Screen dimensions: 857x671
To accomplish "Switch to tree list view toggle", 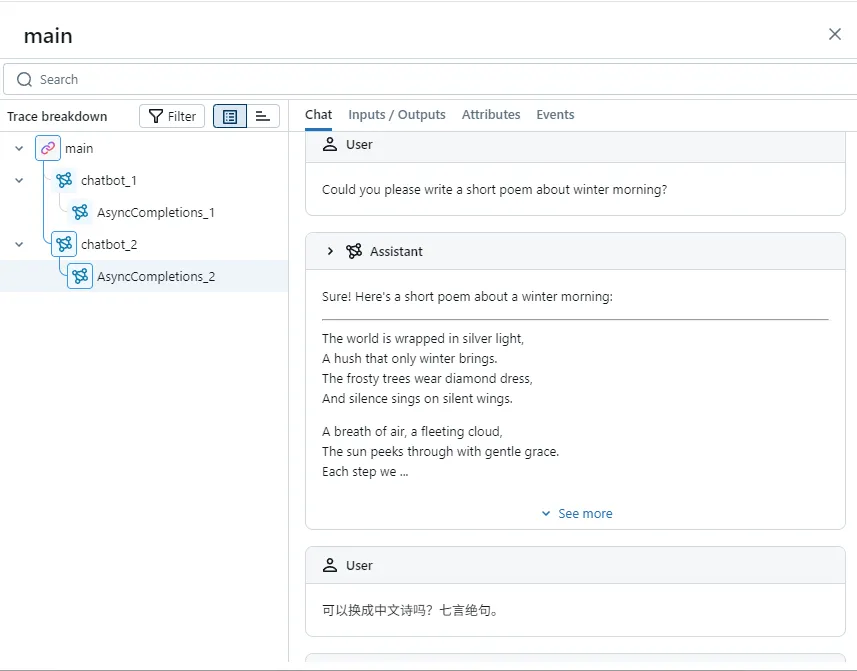I will click(230, 116).
